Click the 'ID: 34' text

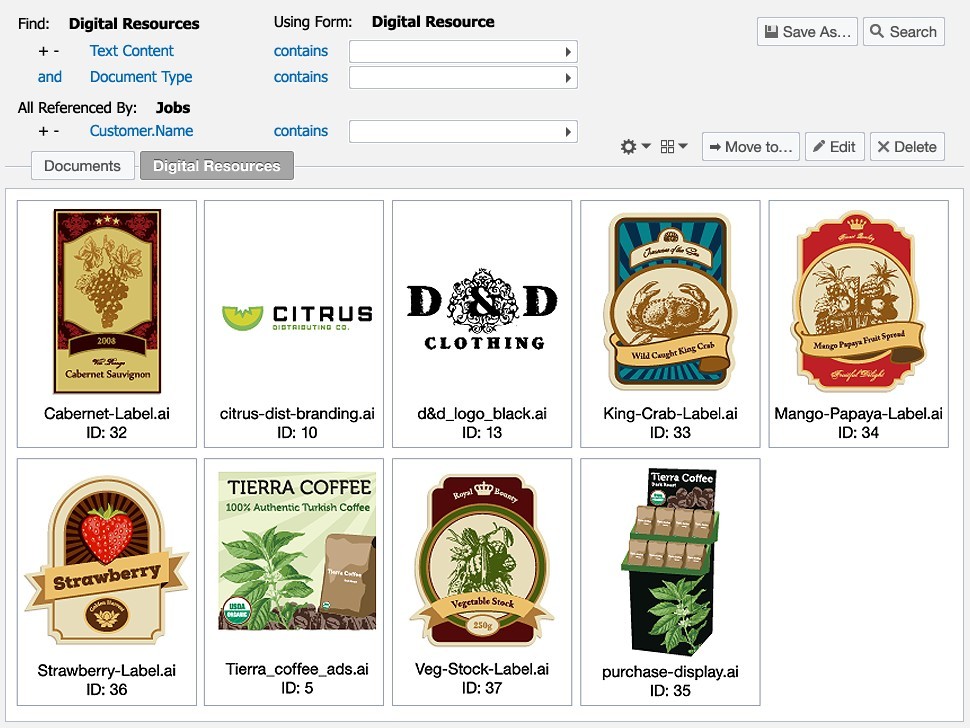click(858, 432)
